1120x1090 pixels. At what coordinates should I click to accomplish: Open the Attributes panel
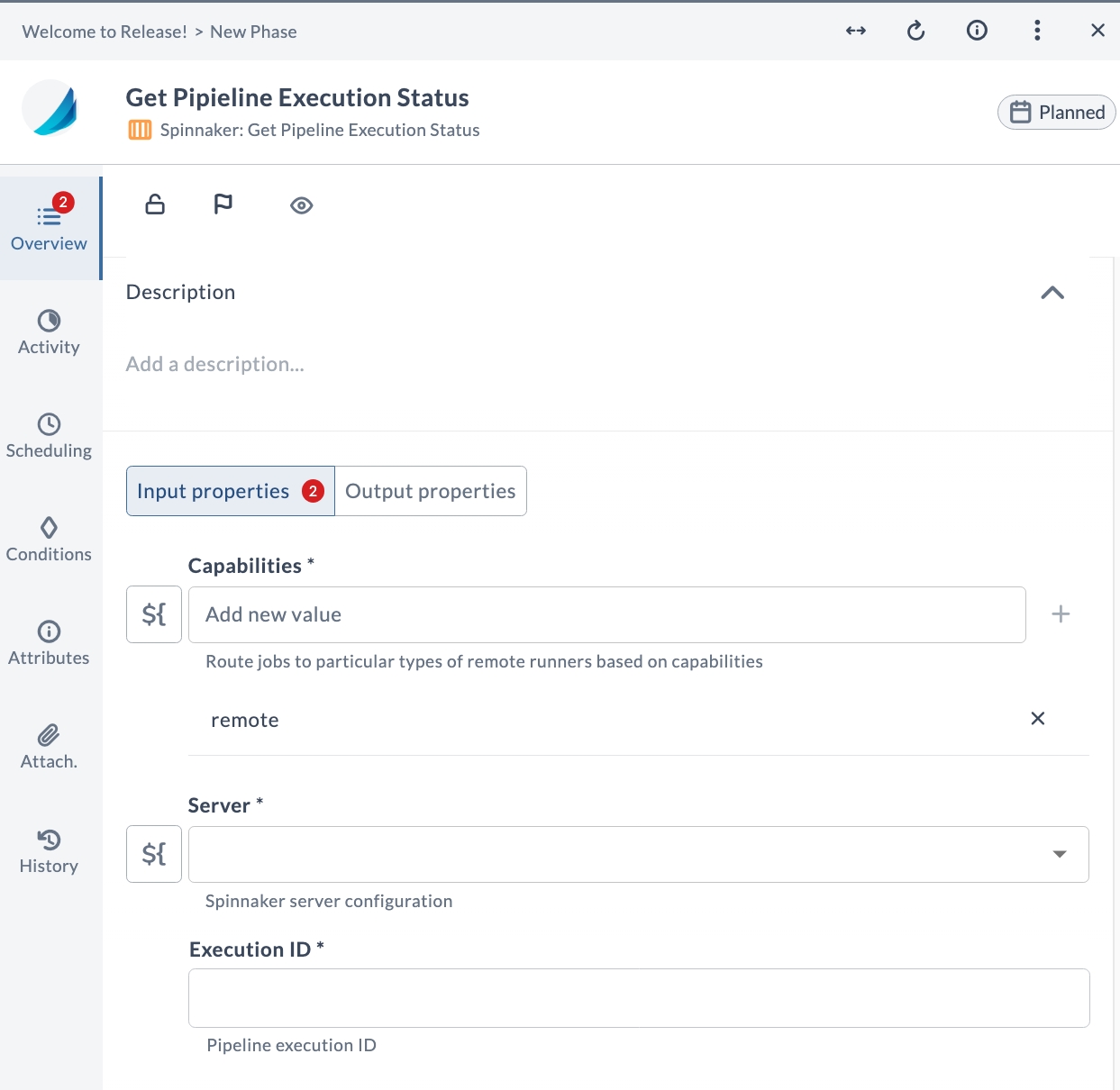(49, 644)
